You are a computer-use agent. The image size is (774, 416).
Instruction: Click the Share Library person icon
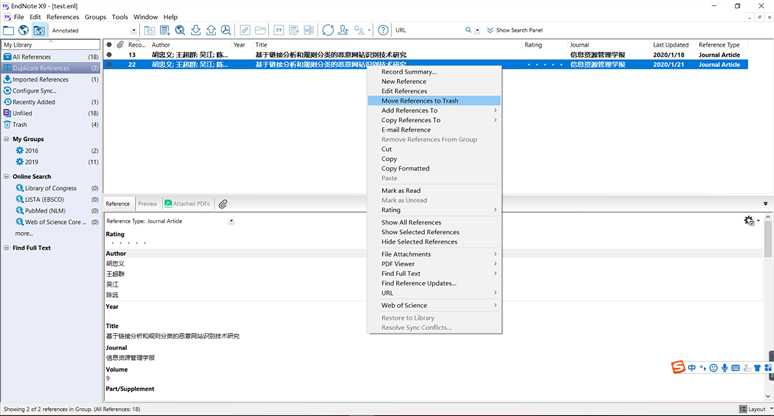[343, 30]
